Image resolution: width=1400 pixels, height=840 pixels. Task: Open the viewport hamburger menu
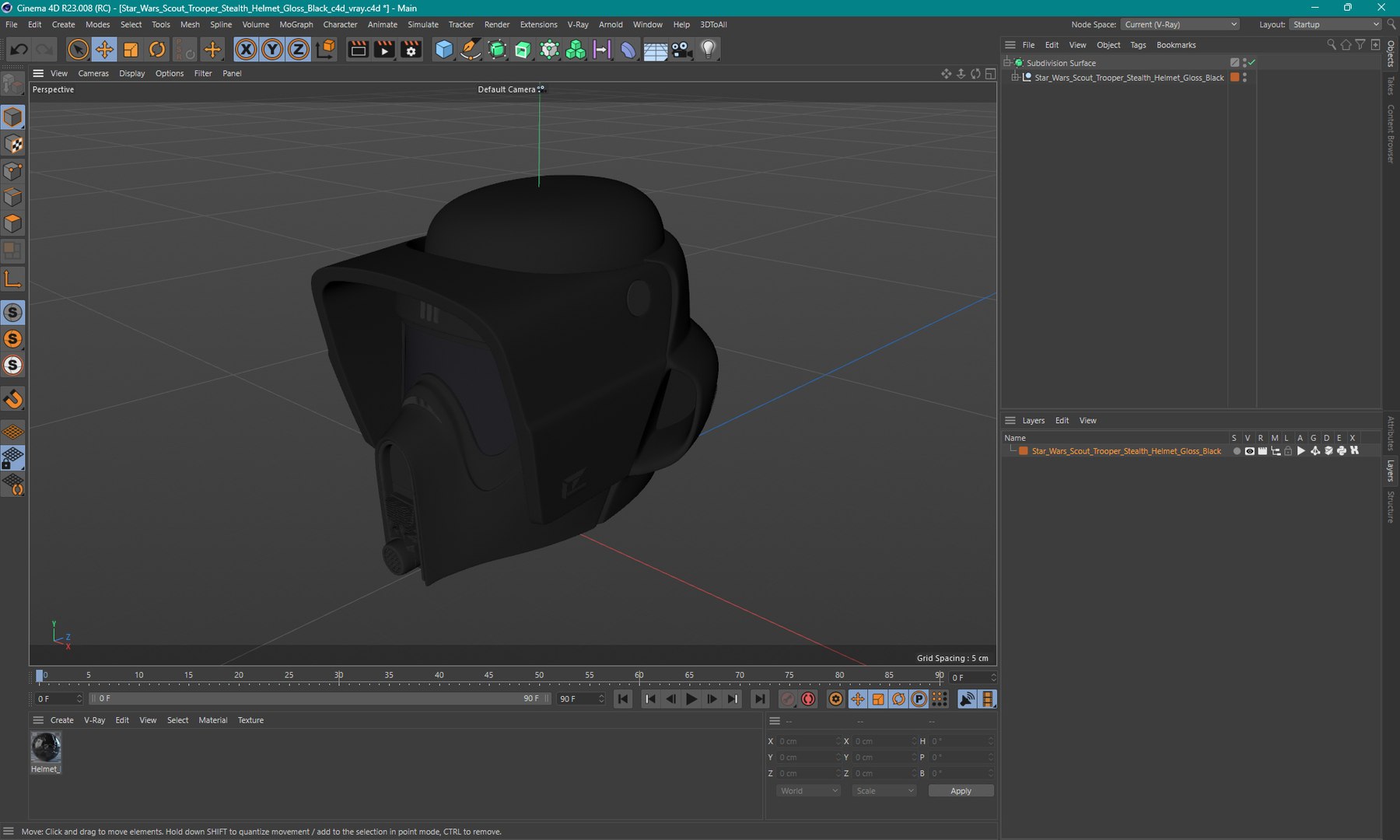coord(38,73)
